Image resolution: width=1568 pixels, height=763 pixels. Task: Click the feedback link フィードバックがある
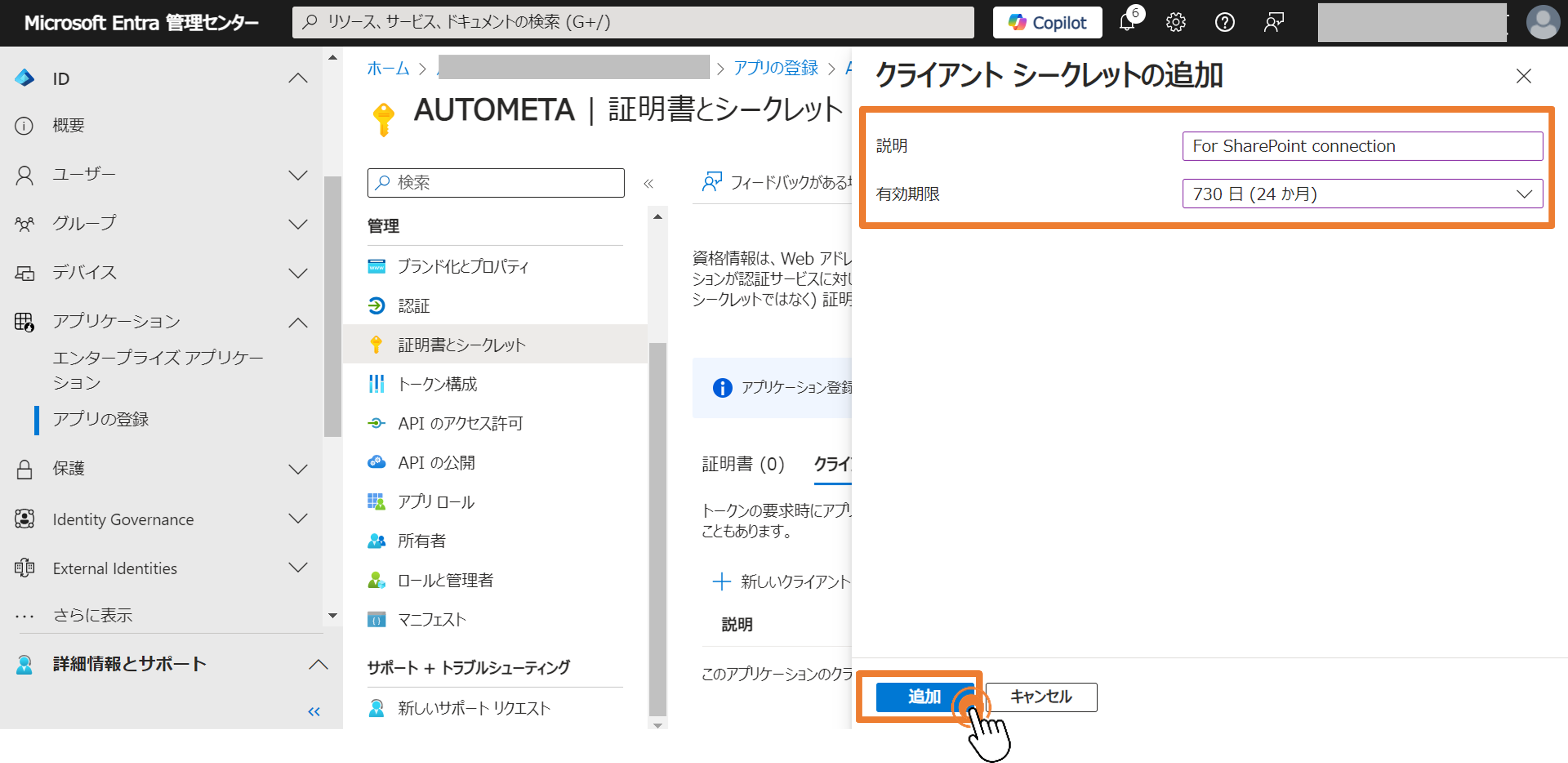(x=778, y=182)
